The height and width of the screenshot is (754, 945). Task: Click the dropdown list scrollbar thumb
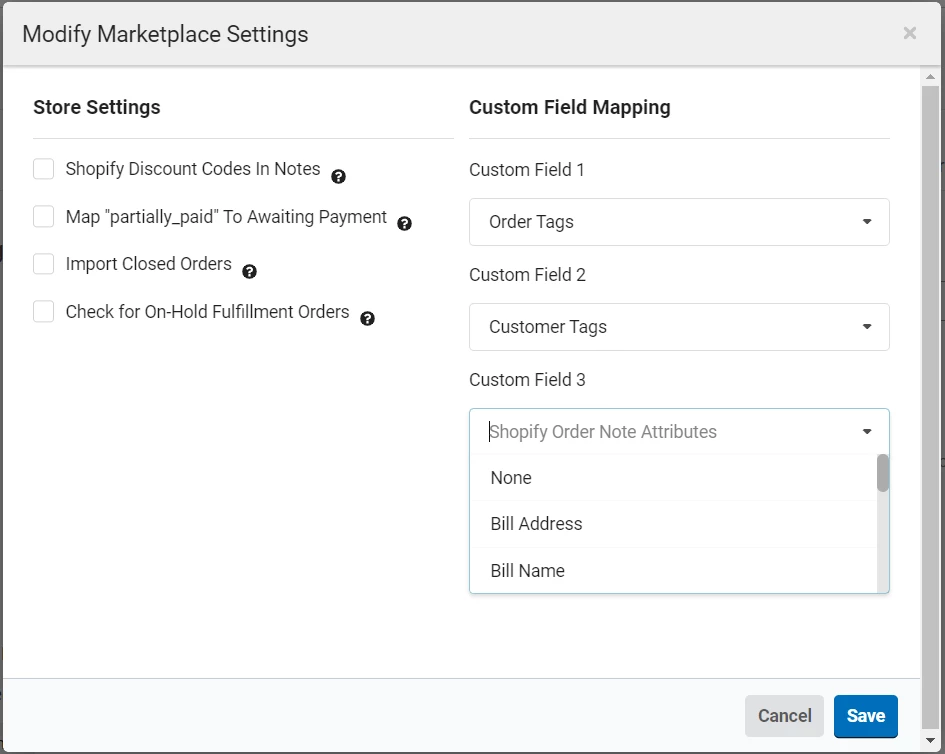pyautogui.click(x=883, y=474)
